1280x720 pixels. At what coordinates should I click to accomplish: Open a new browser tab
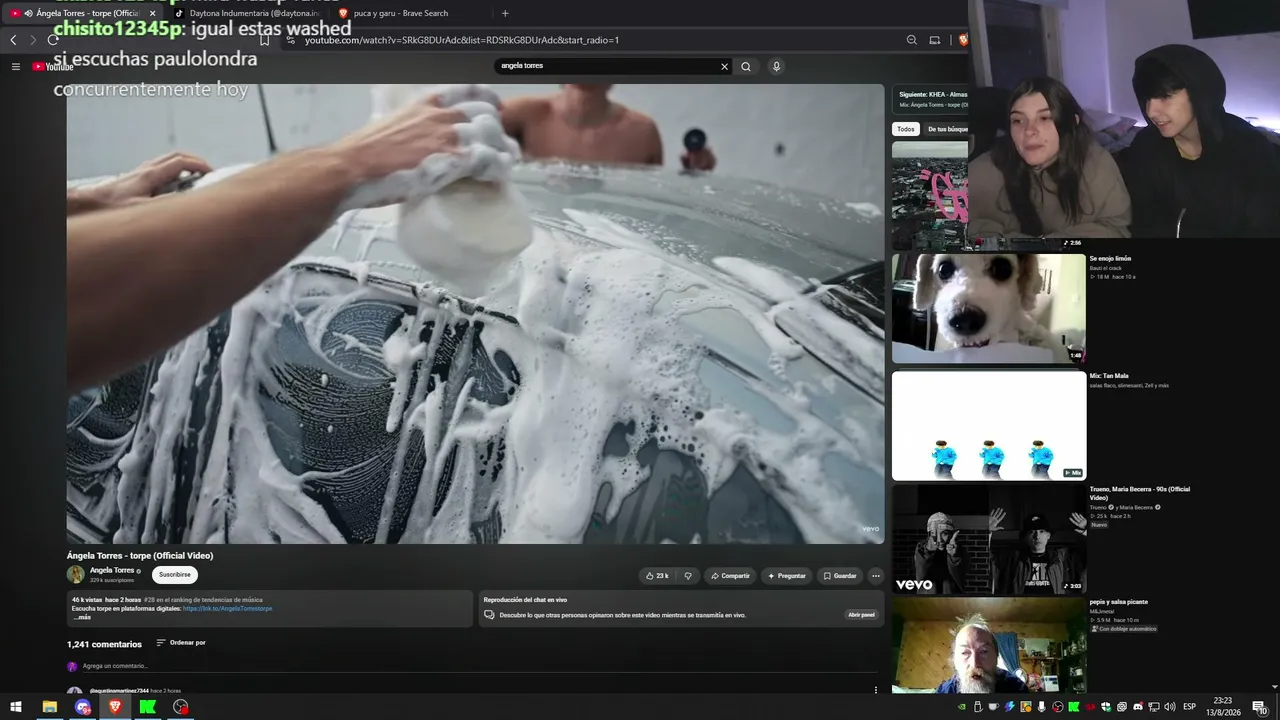click(x=505, y=13)
